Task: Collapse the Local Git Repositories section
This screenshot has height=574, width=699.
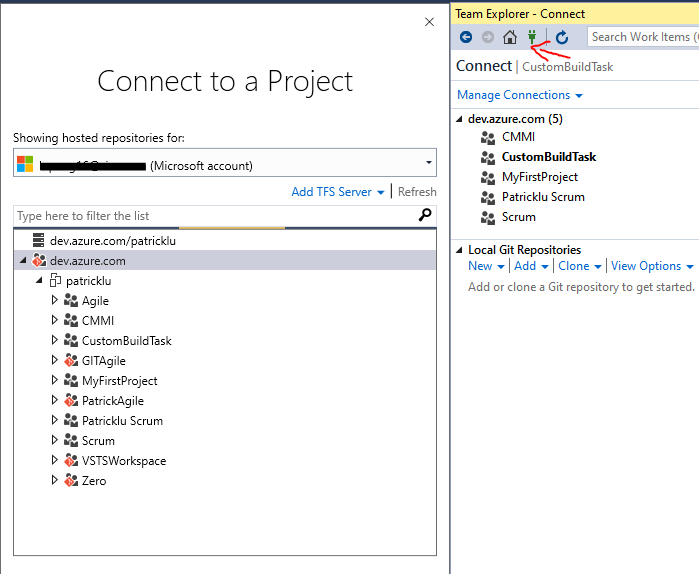Action: tap(459, 250)
